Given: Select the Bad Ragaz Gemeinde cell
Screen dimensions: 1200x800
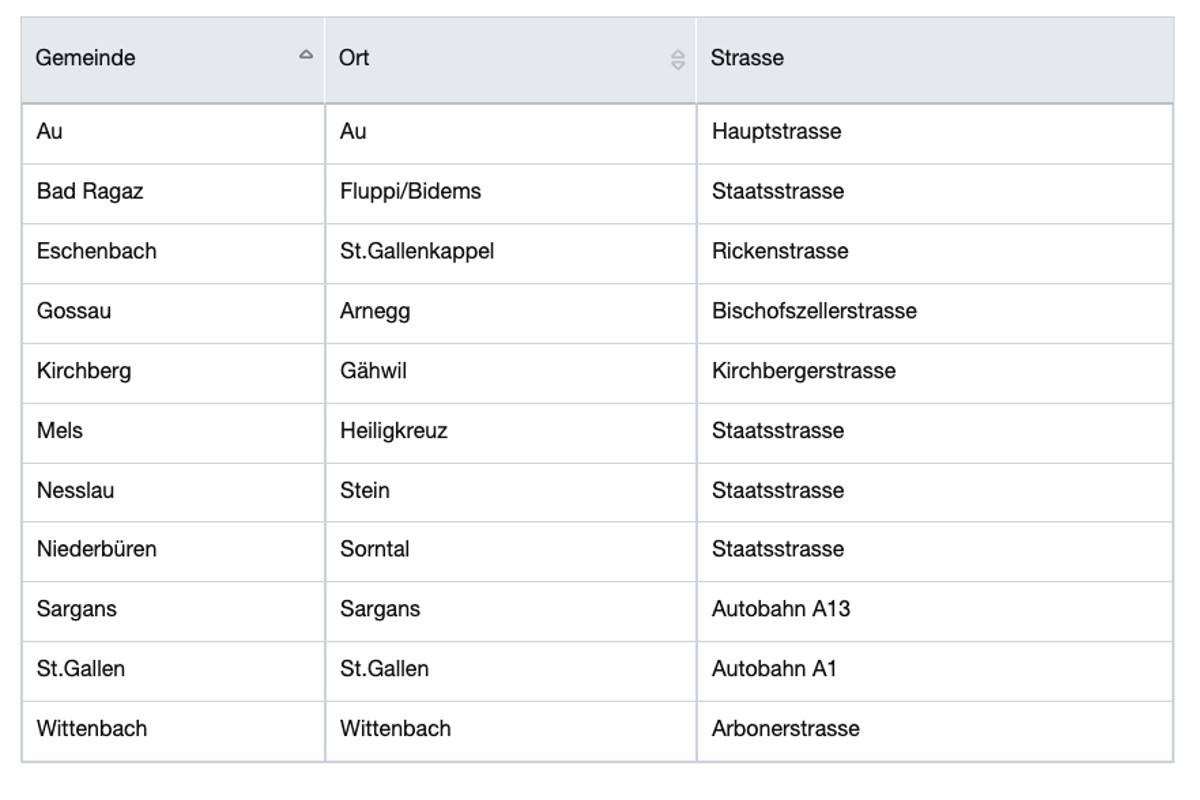Looking at the screenshot, I should [90, 191].
